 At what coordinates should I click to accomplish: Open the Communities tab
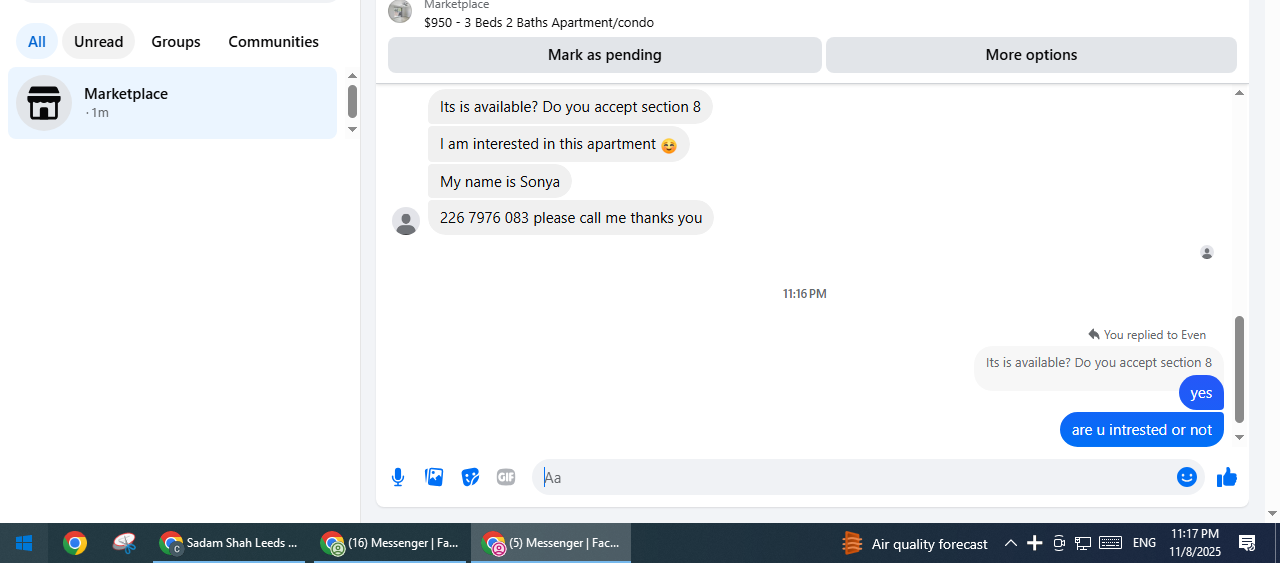click(274, 42)
